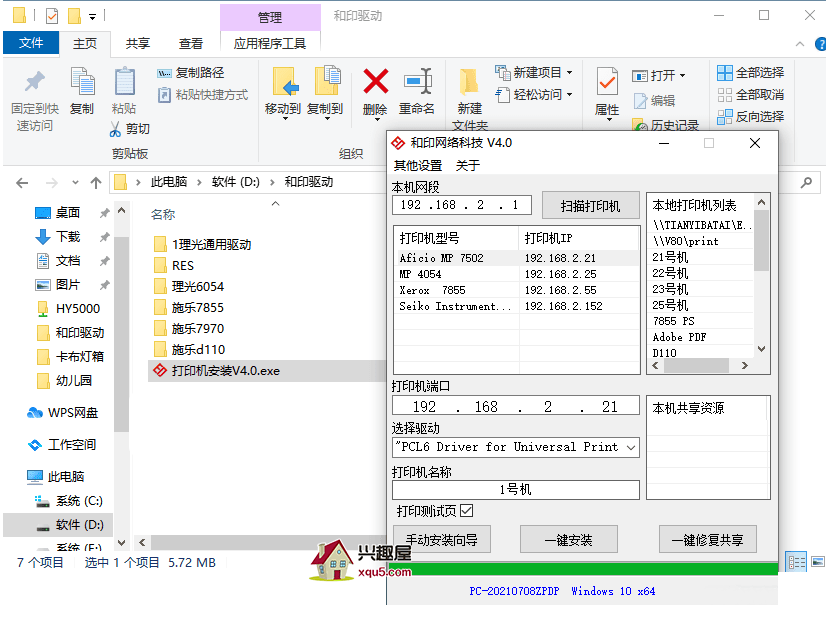Select the Aficio MP 7502 printer row
The height and width of the screenshot is (633, 826).
point(516,258)
